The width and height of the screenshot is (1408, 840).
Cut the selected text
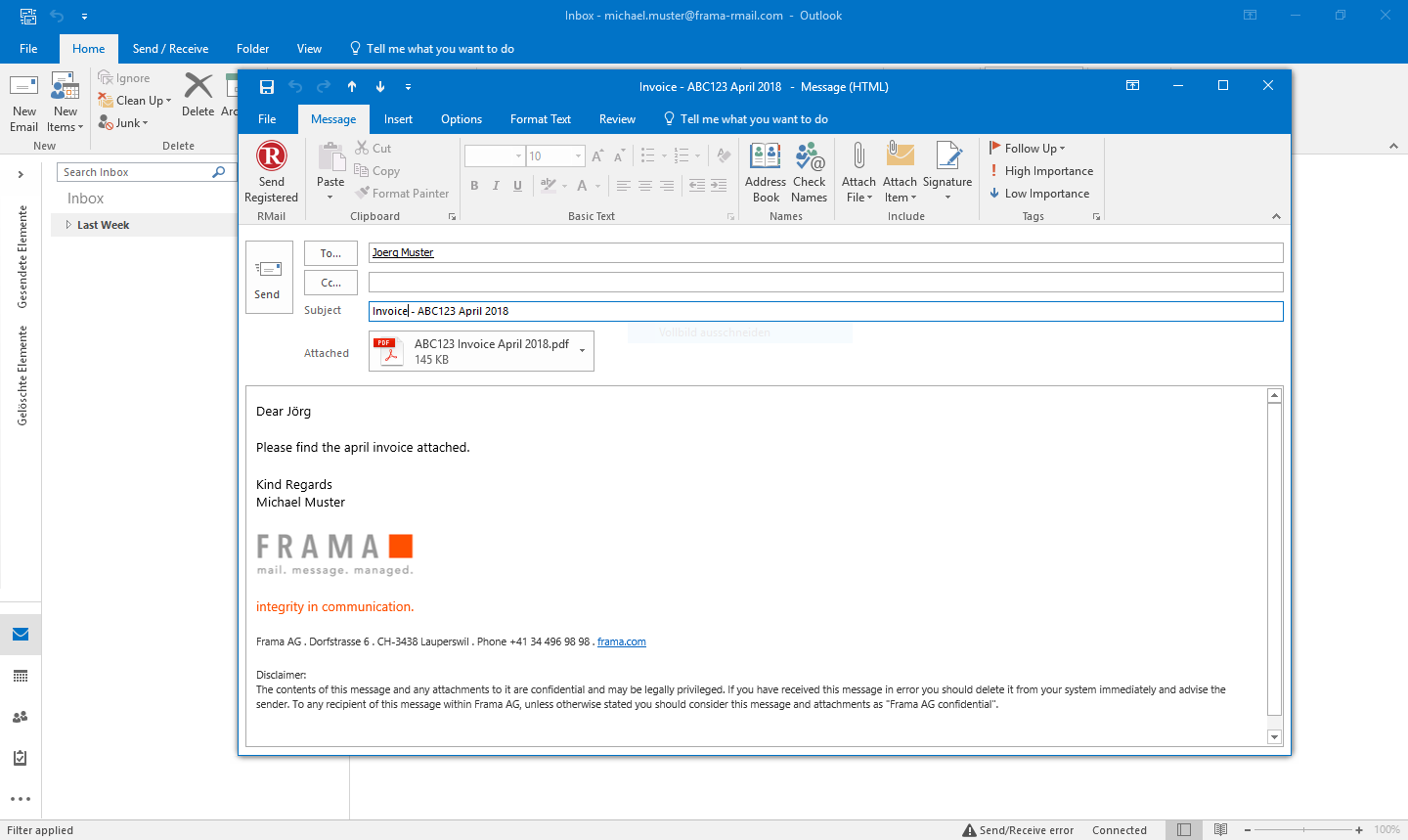[374, 149]
